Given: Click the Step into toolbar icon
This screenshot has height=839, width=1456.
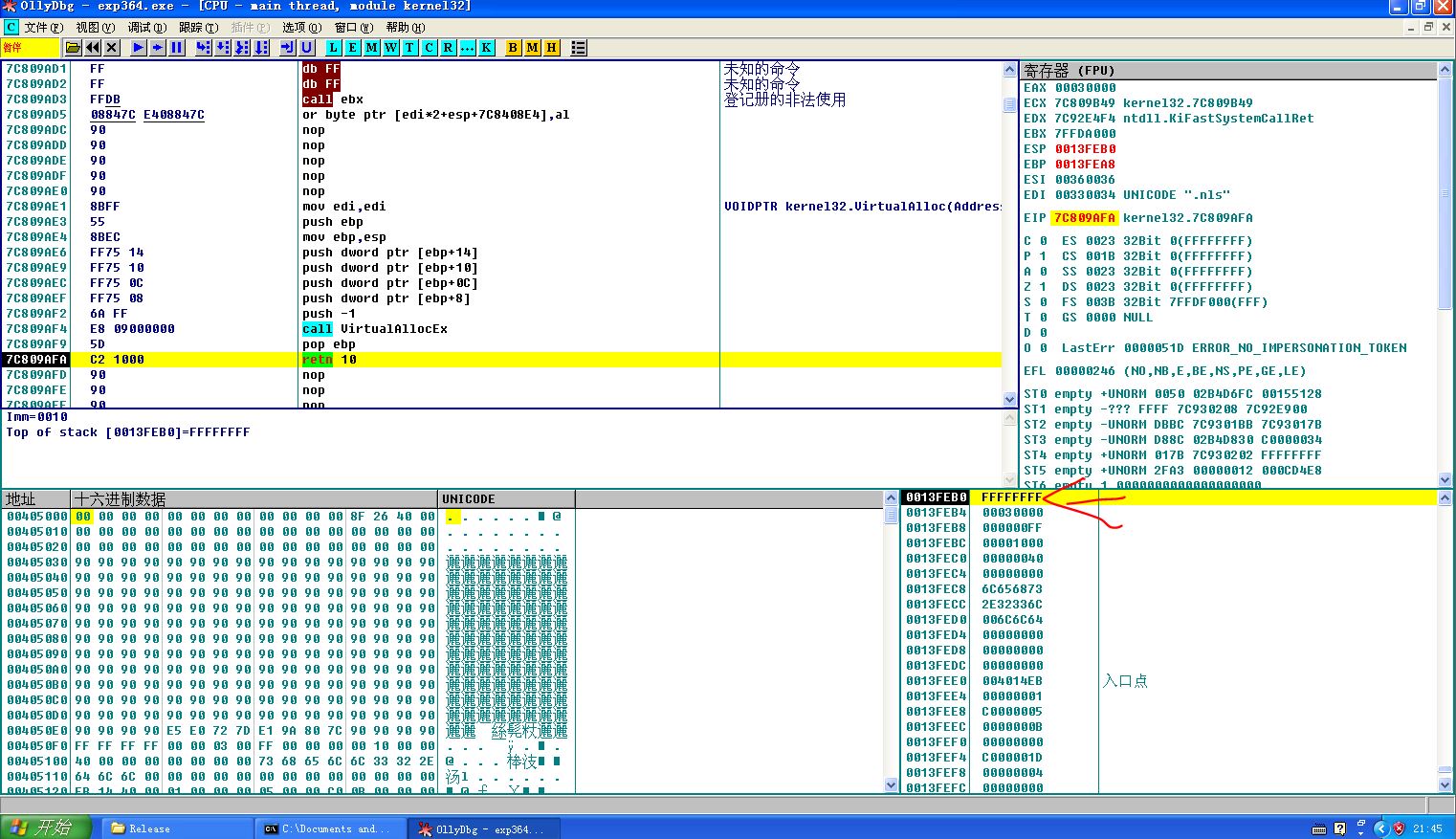Looking at the screenshot, I should [x=204, y=47].
